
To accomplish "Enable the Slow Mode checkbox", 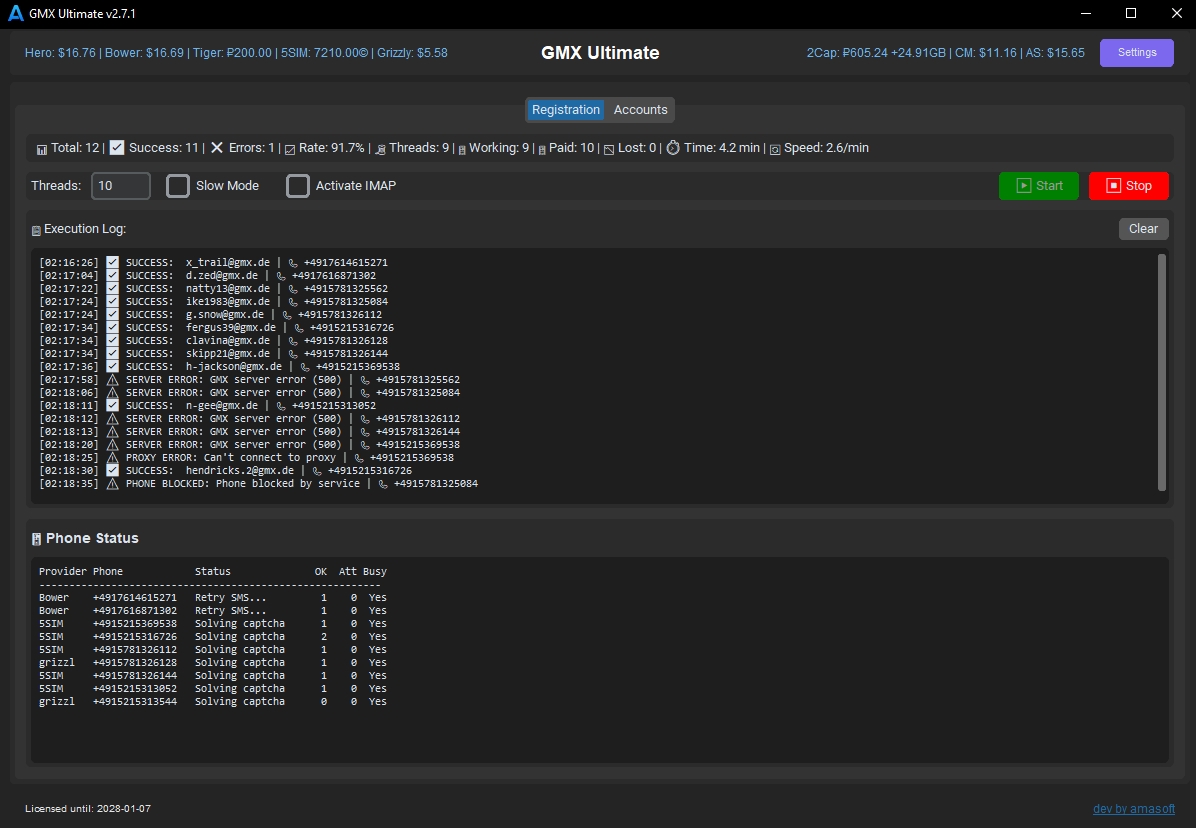I will pos(178,186).
